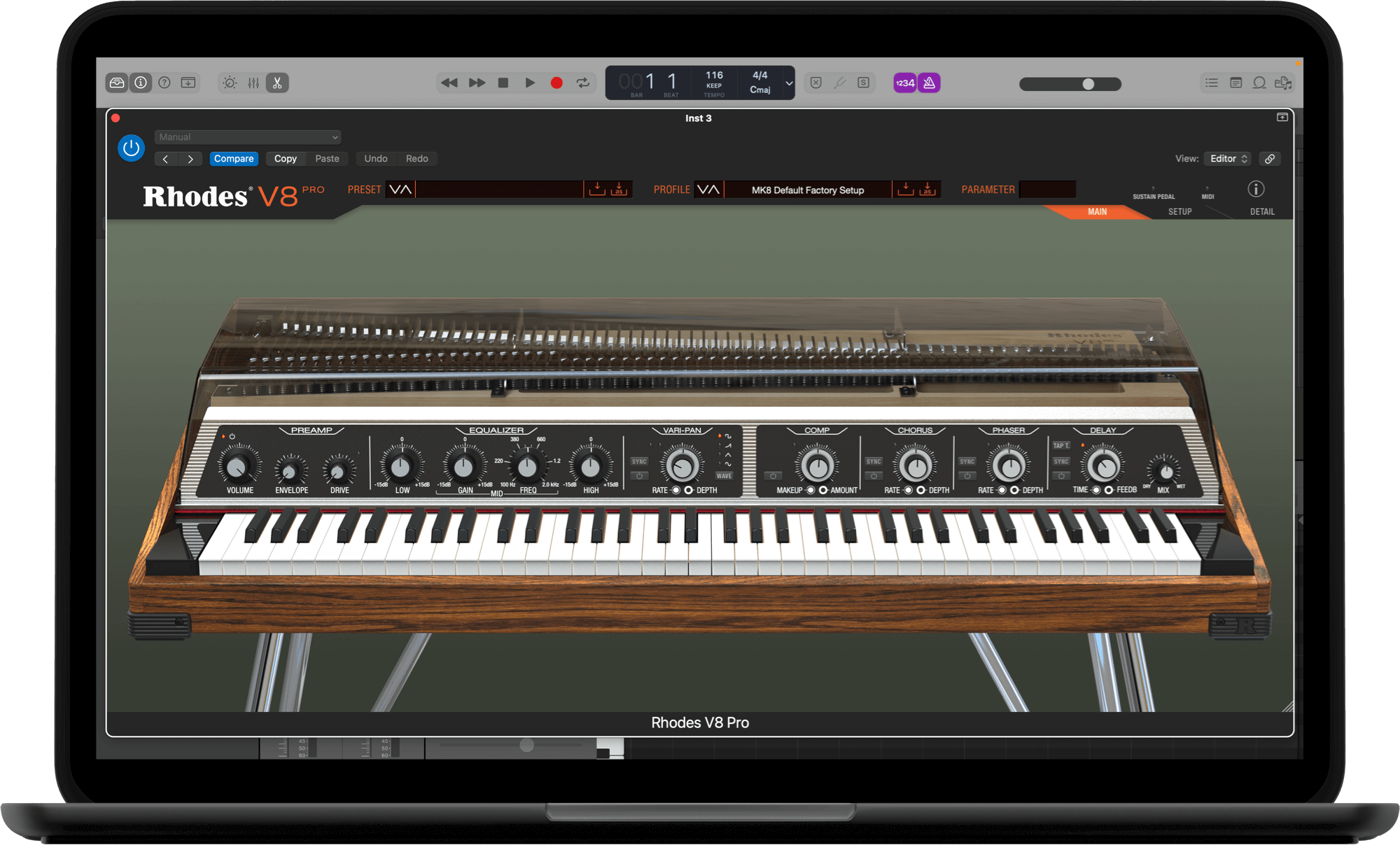Toggle the plug-in blue power button
Screen dimensions: 1400x845
tap(131, 148)
